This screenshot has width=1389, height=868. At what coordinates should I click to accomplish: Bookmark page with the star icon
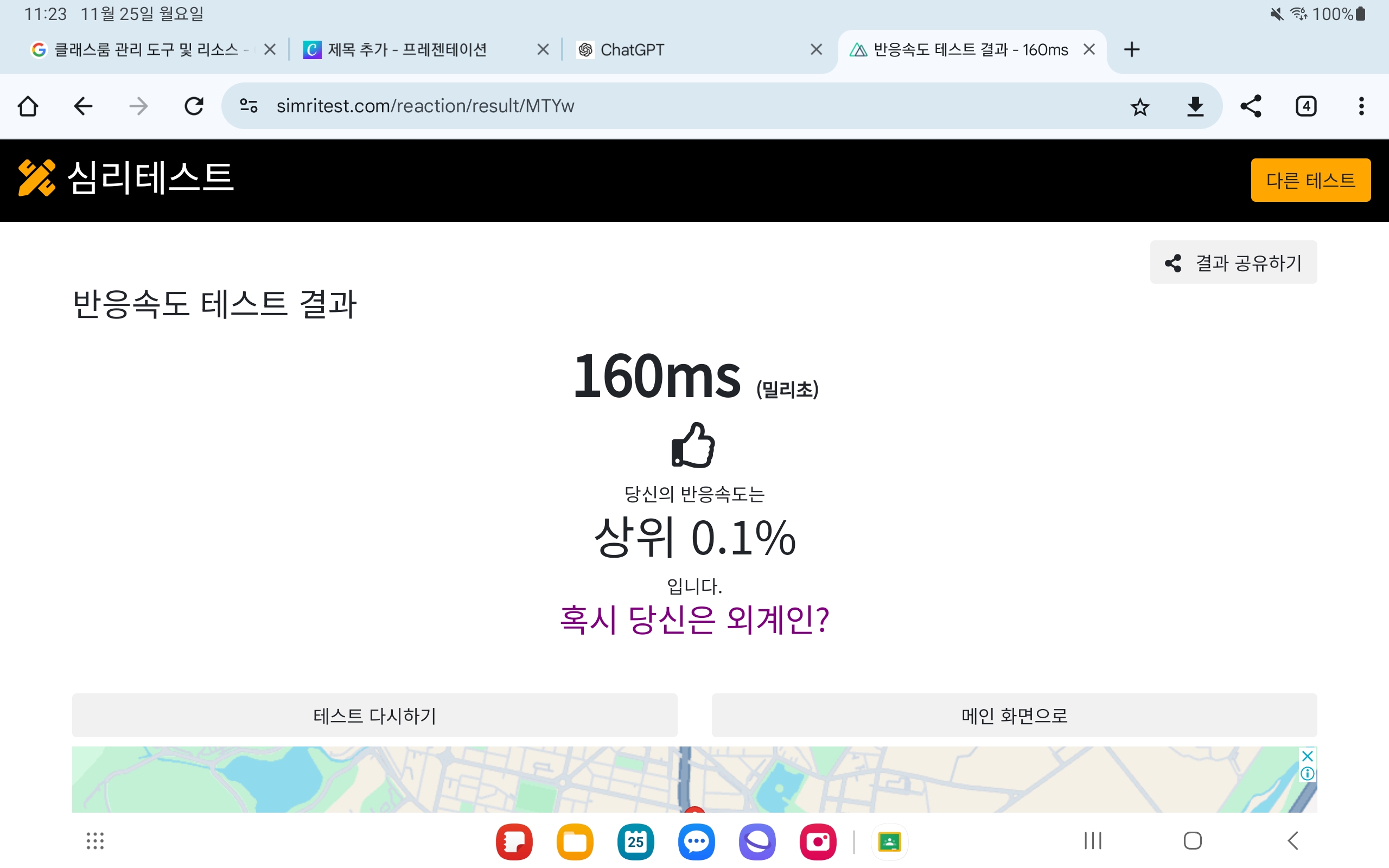click(x=1140, y=107)
